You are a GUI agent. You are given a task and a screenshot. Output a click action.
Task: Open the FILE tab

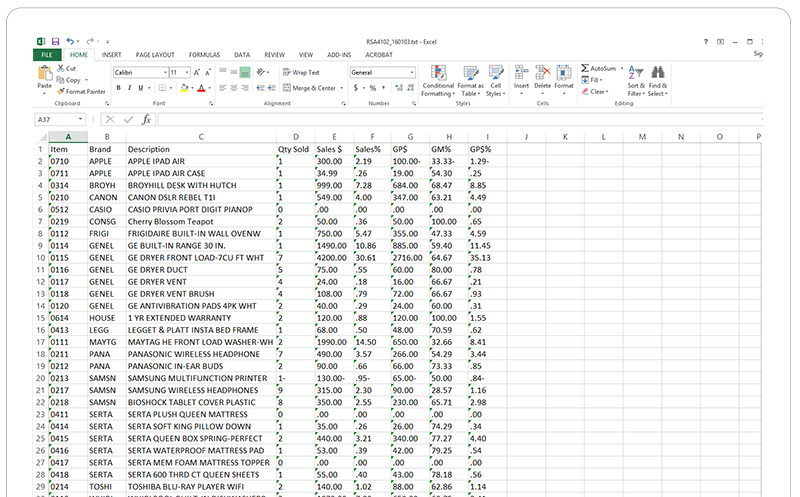(x=47, y=55)
